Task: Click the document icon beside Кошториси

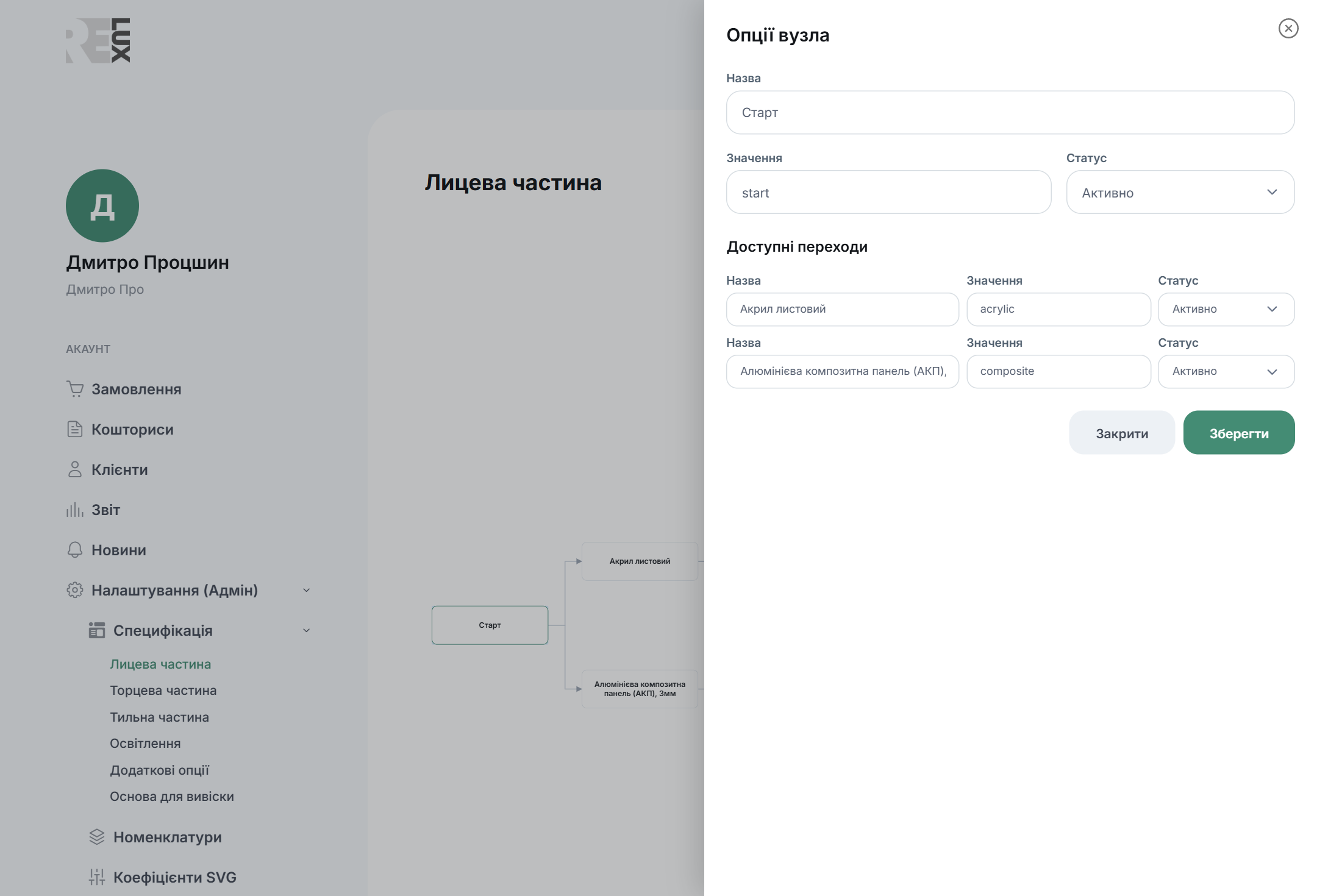Action: (x=75, y=429)
